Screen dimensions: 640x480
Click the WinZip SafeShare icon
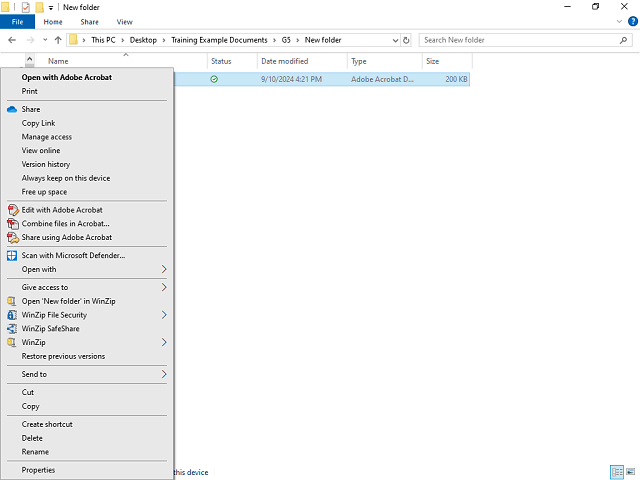12,328
